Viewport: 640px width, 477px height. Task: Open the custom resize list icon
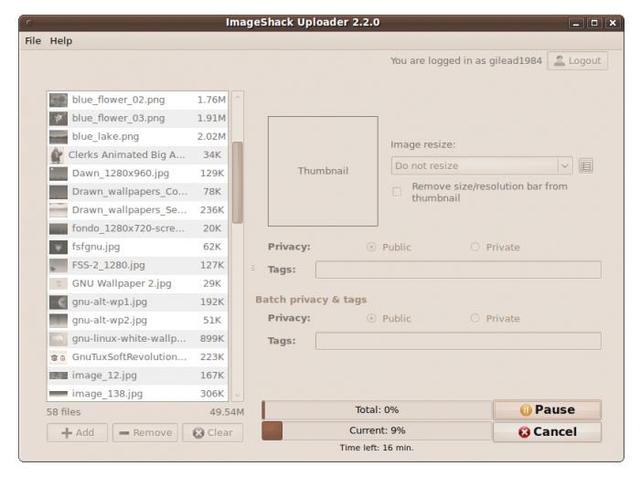click(x=586, y=166)
